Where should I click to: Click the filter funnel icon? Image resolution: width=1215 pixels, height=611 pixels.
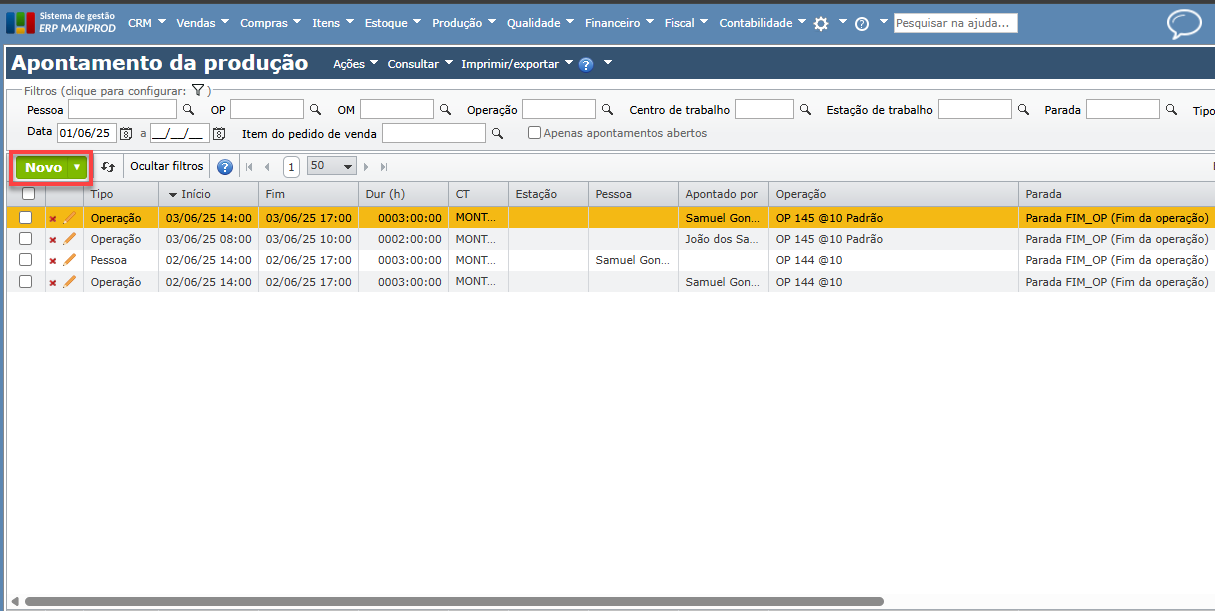point(198,90)
